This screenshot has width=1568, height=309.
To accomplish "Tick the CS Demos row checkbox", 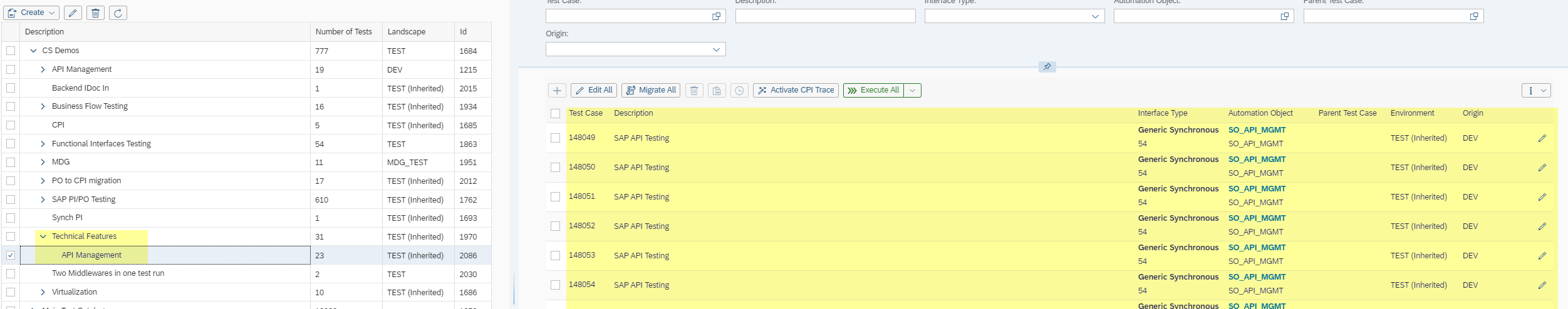I will (11, 51).
